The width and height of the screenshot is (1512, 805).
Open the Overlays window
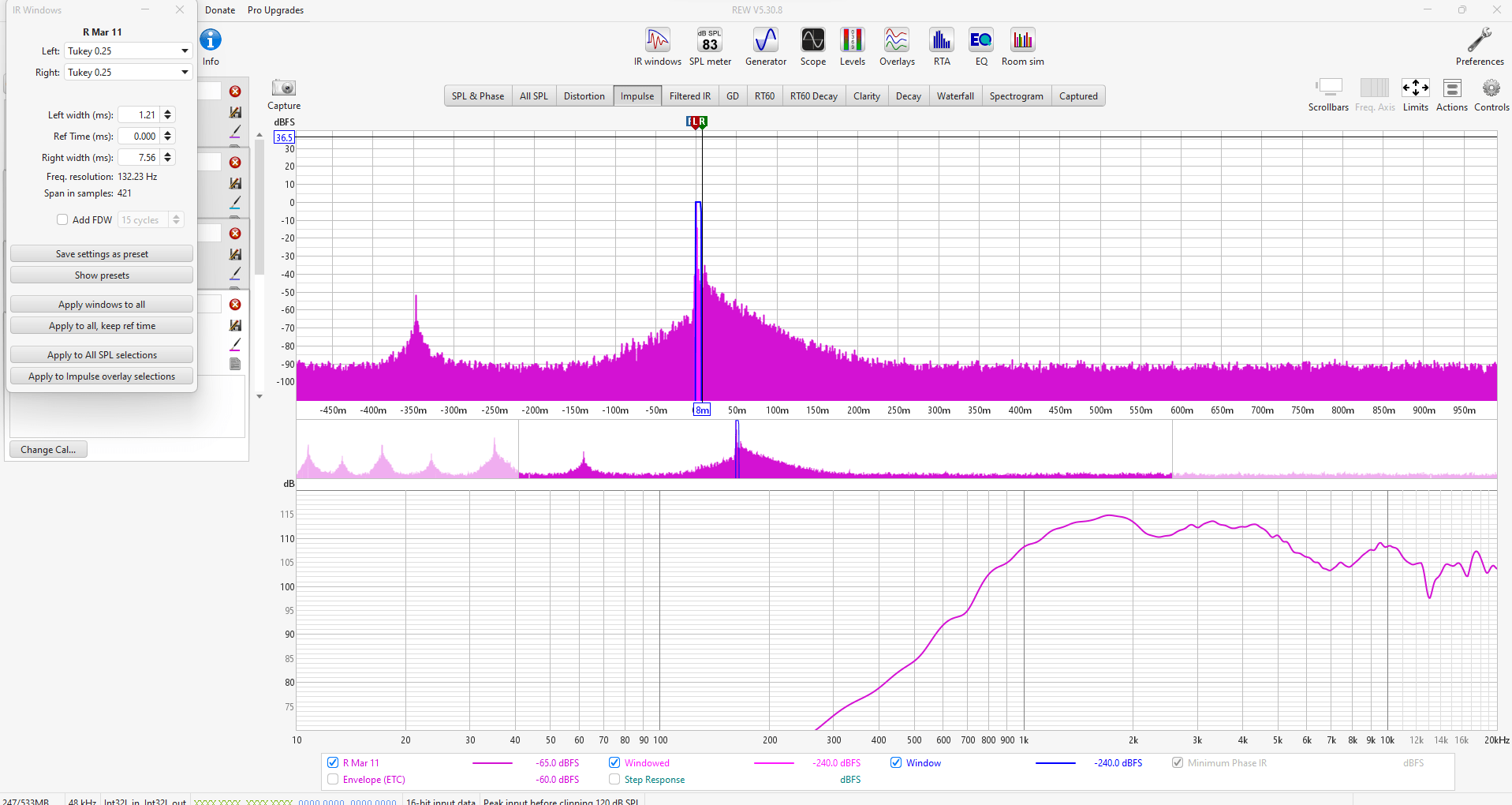tap(897, 47)
